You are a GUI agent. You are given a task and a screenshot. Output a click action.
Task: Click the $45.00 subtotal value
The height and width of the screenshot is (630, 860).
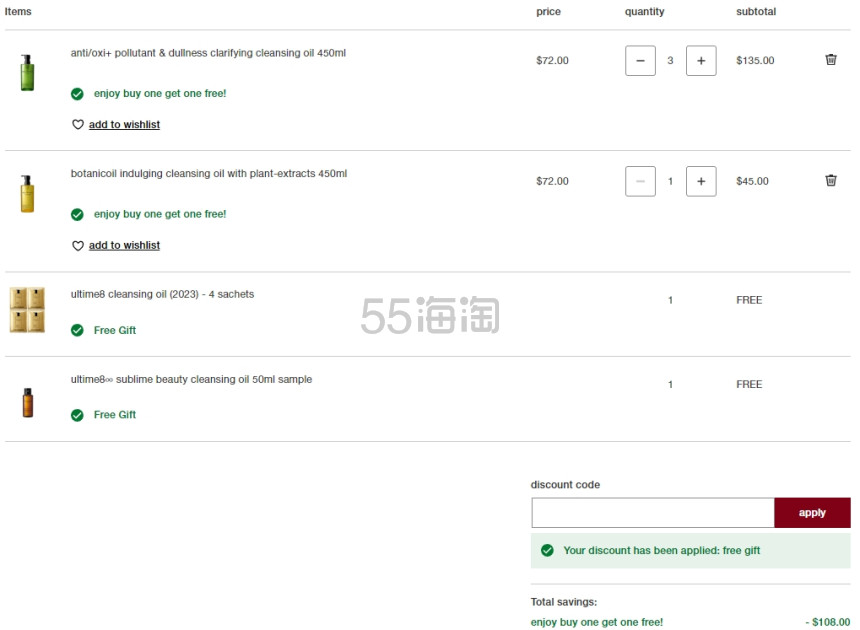tap(752, 181)
